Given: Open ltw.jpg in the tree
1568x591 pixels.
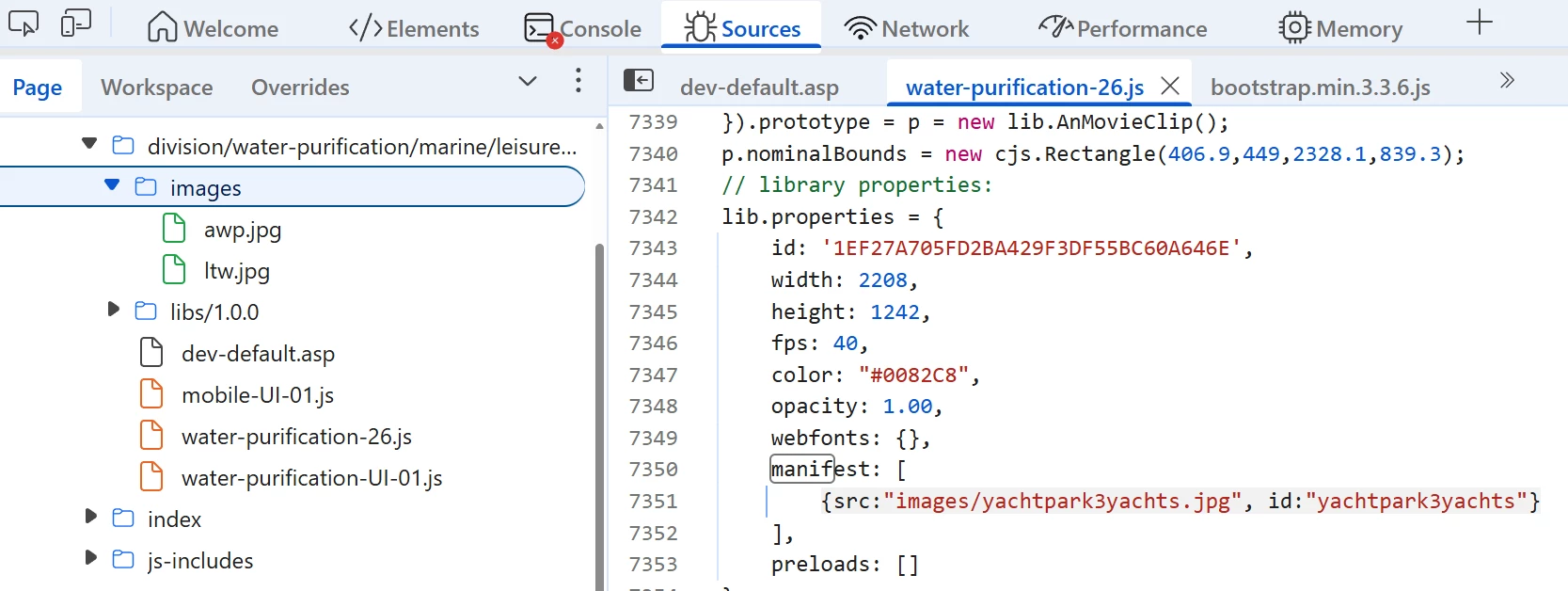Looking at the screenshot, I should [x=237, y=271].
